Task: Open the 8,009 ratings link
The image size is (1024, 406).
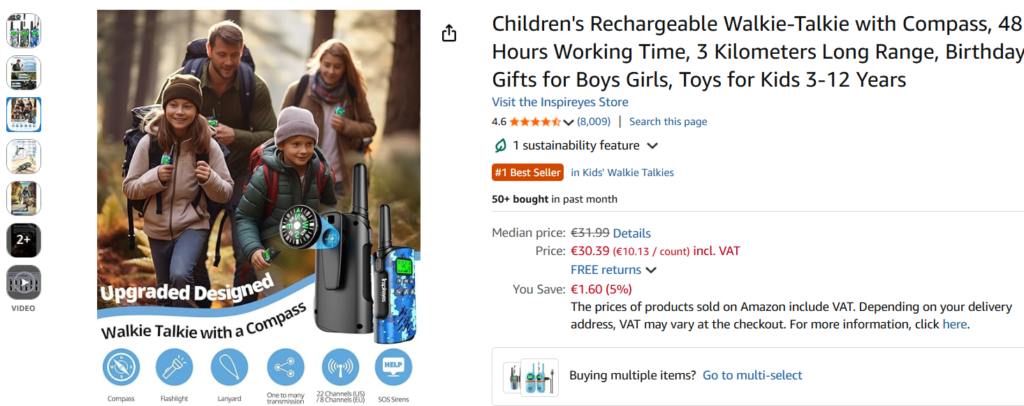Action: click(x=593, y=122)
